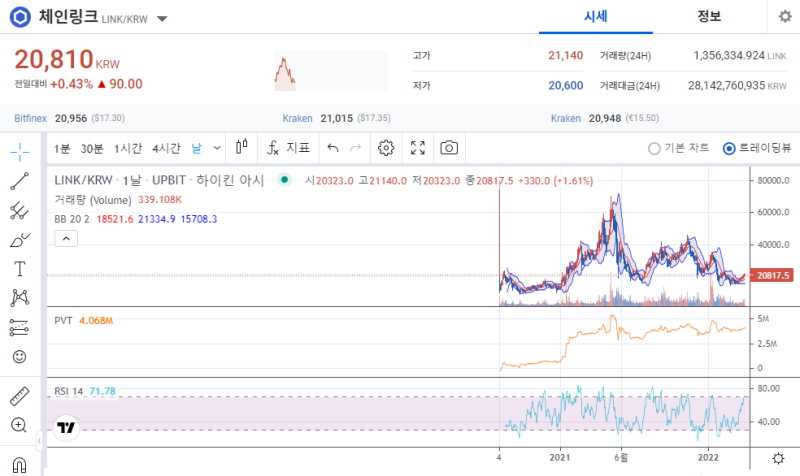Collapse the drawing toolbar side arrow
The image size is (800, 476).
(39, 440)
